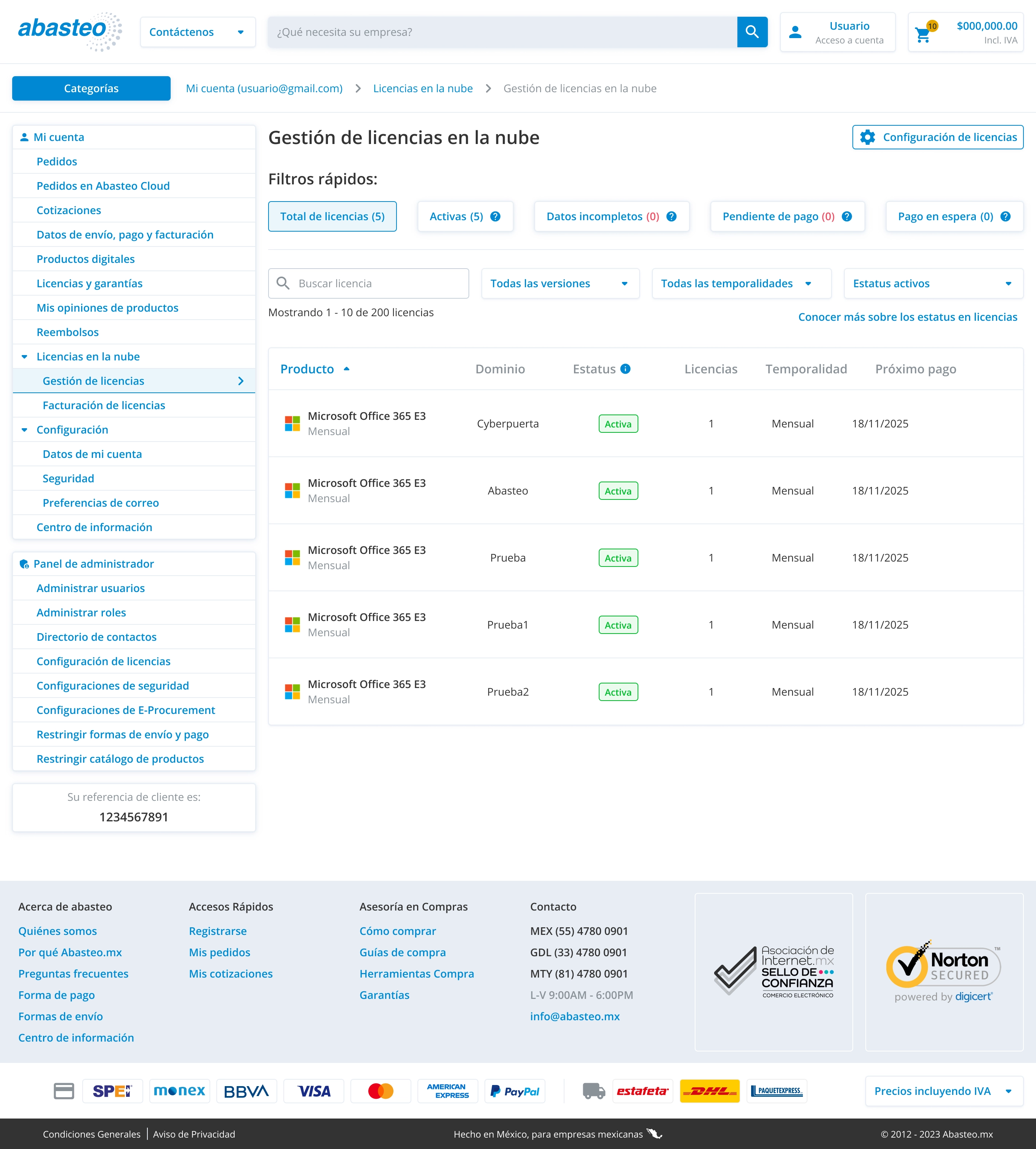Open the Todas las versiones dropdown
The image size is (1036, 1149).
click(560, 283)
